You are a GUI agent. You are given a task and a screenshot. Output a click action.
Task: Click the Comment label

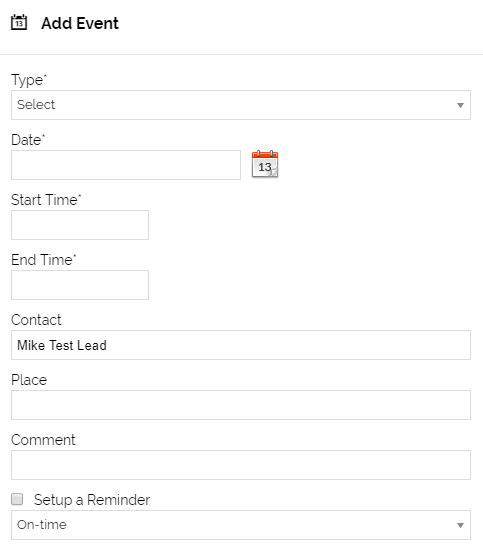click(43, 440)
